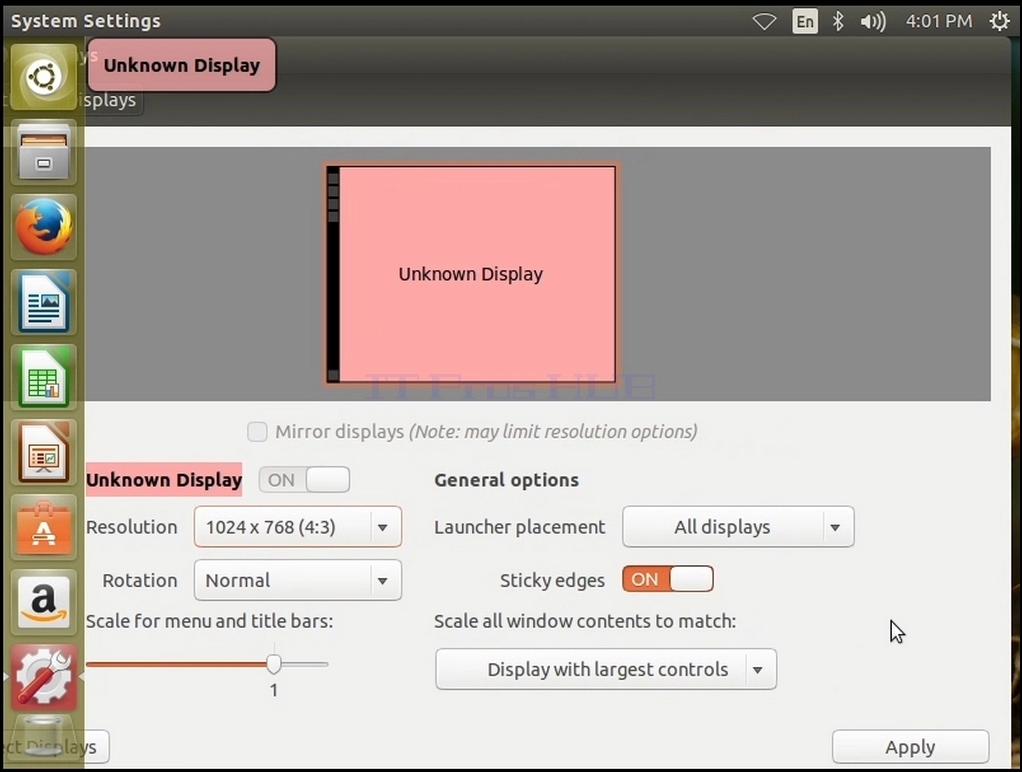Launch Firefox web browser from the launcher
Viewport: 1022px width, 772px height.
[x=44, y=227]
